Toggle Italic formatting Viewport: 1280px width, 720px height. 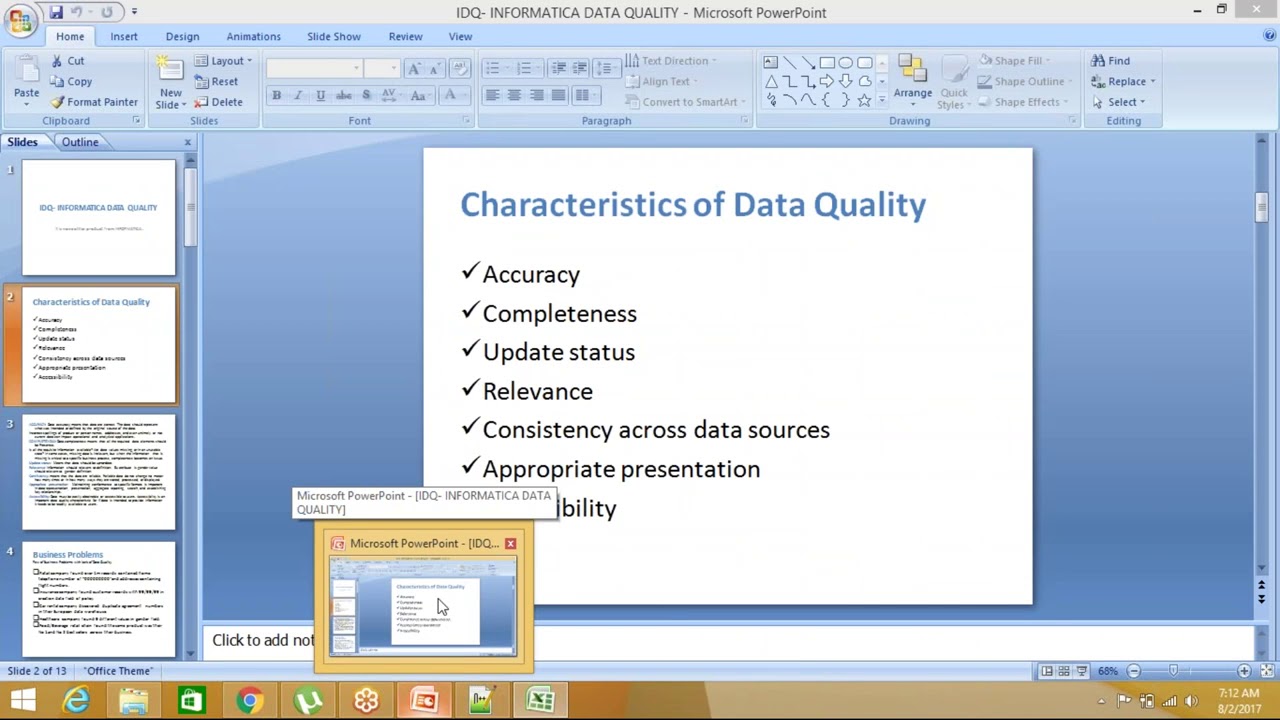[x=298, y=95]
